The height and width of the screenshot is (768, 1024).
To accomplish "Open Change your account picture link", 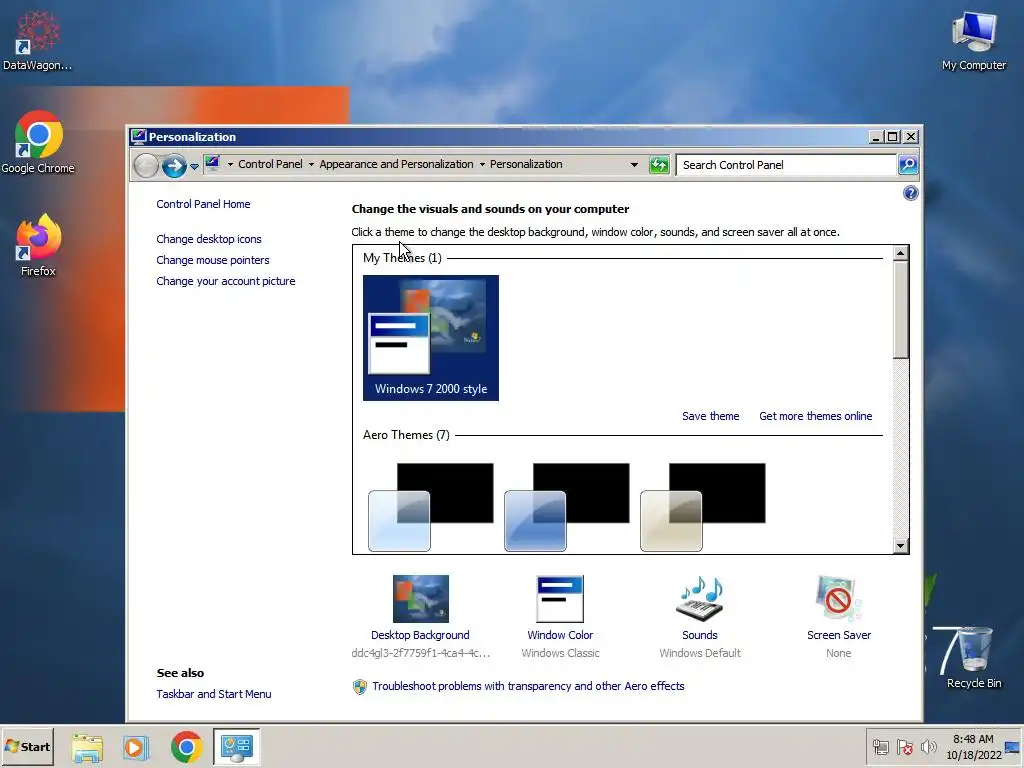I will 226,281.
